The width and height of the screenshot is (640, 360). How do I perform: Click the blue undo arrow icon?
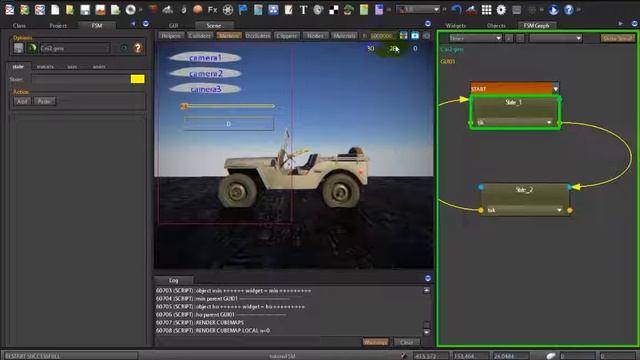[456, 9]
